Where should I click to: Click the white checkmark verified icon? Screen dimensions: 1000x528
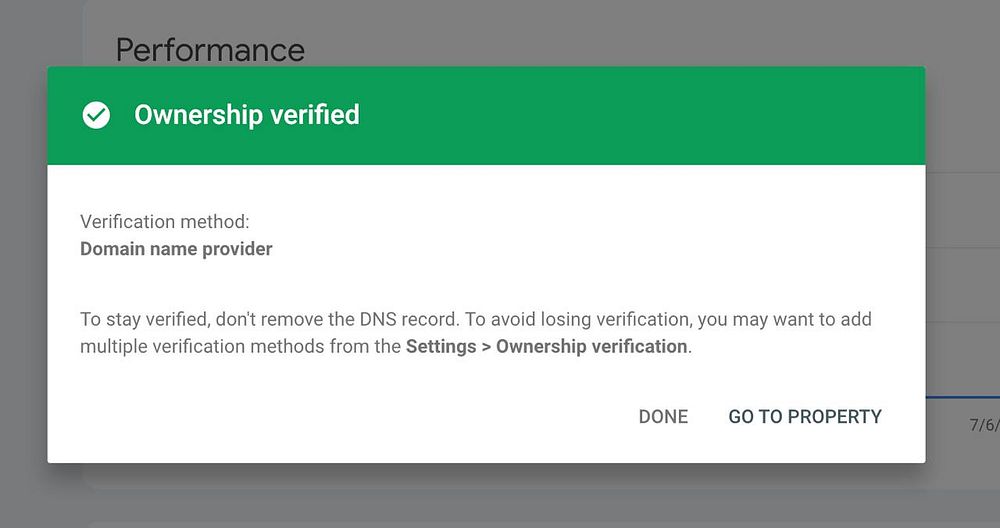click(x=96, y=116)
